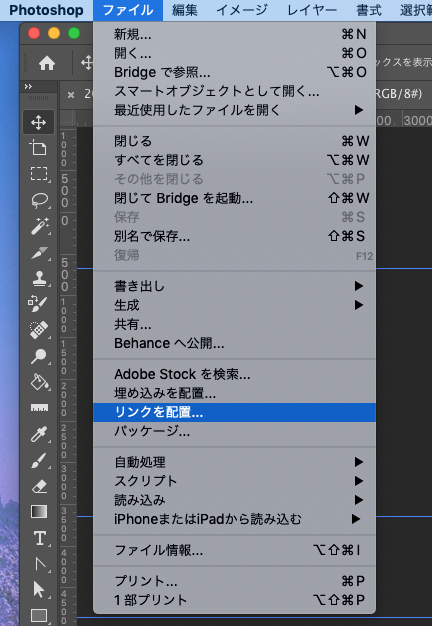Viewport: 432px width, 626px height.
Task: Expand the 書き出し submenu
Action: [x=234, y=286]
